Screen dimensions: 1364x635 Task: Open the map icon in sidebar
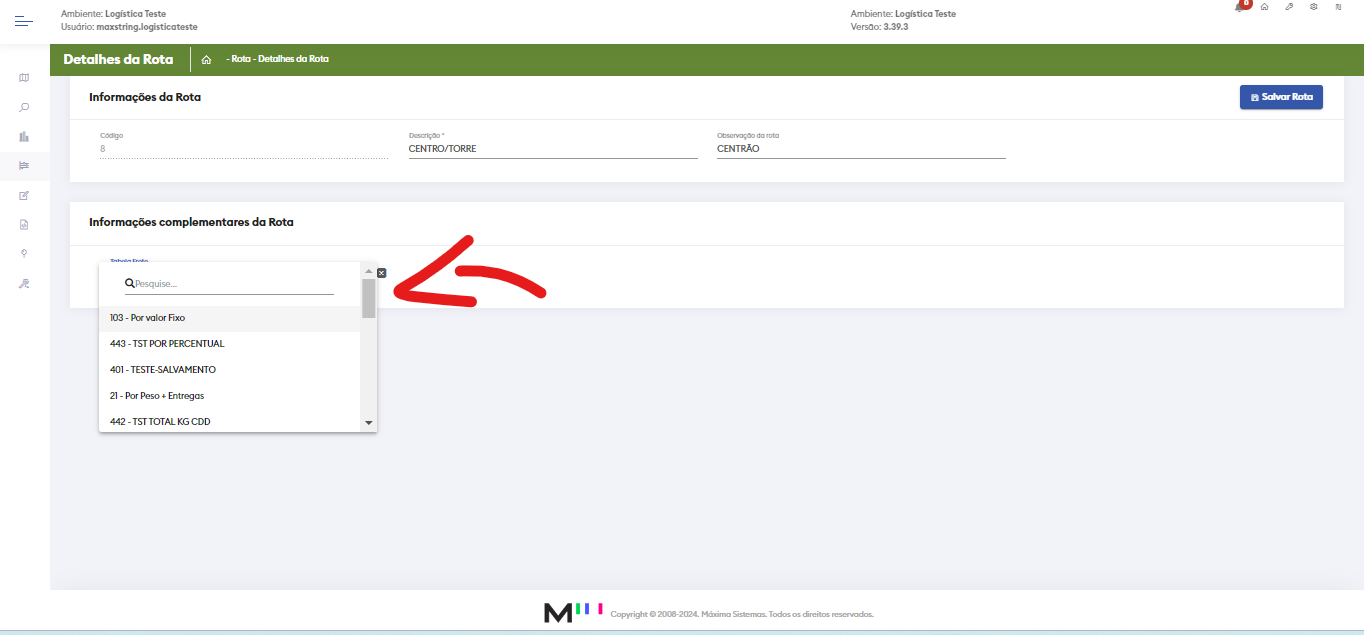tap(24, 78)
